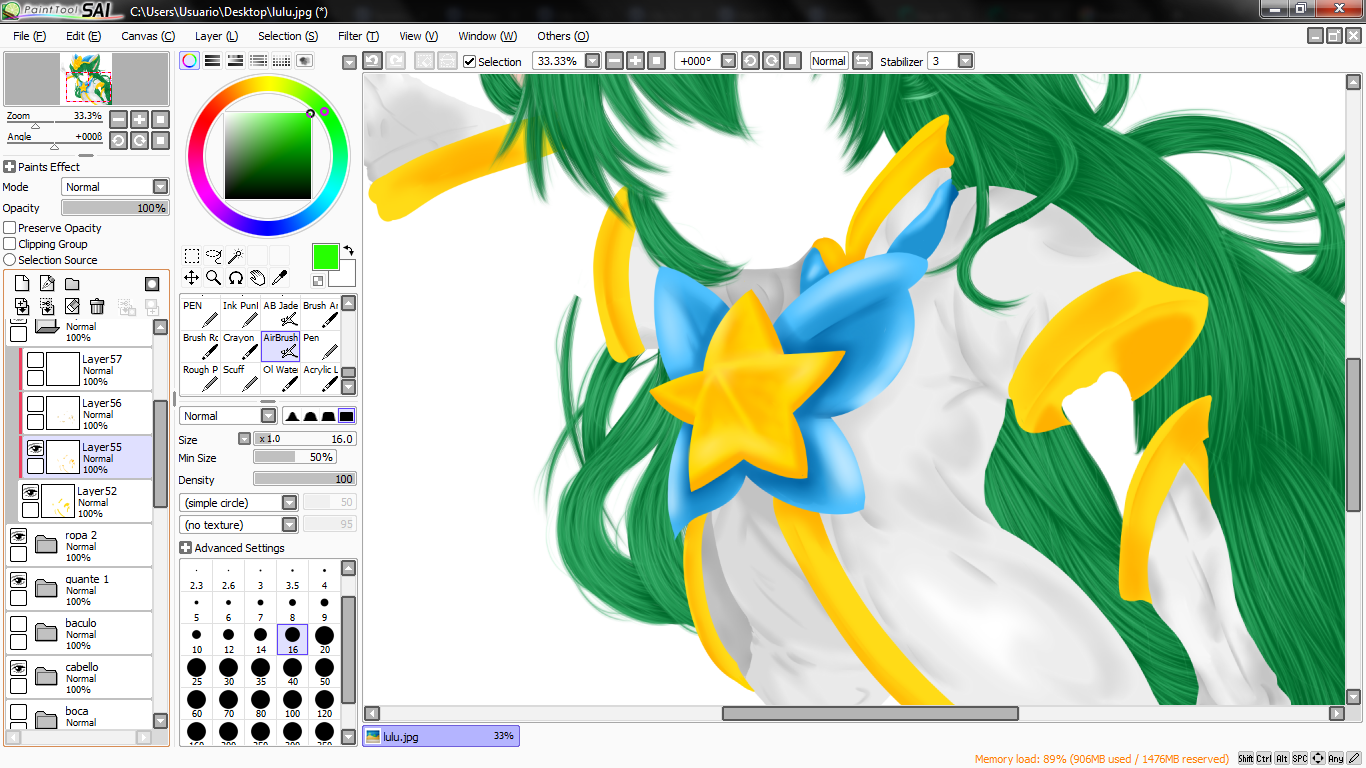Screen dimensions: 1366x768
Task: Select the rectangular Selection tool
Action: [192, 256]
